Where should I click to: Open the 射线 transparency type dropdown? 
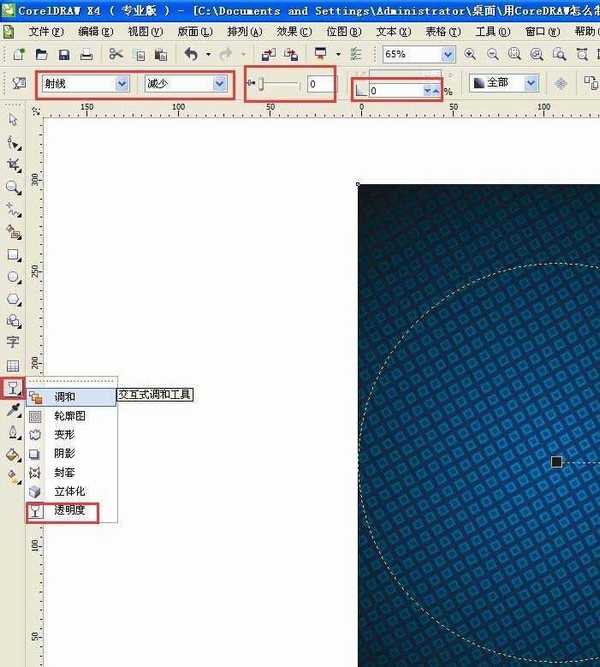(86, 84)
